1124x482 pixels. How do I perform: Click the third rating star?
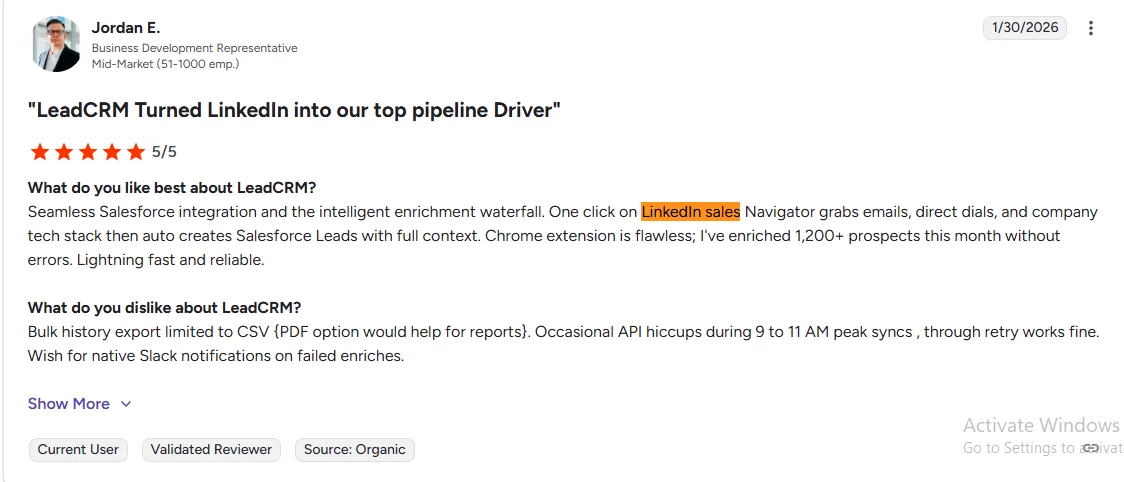[x=88, y=152]
